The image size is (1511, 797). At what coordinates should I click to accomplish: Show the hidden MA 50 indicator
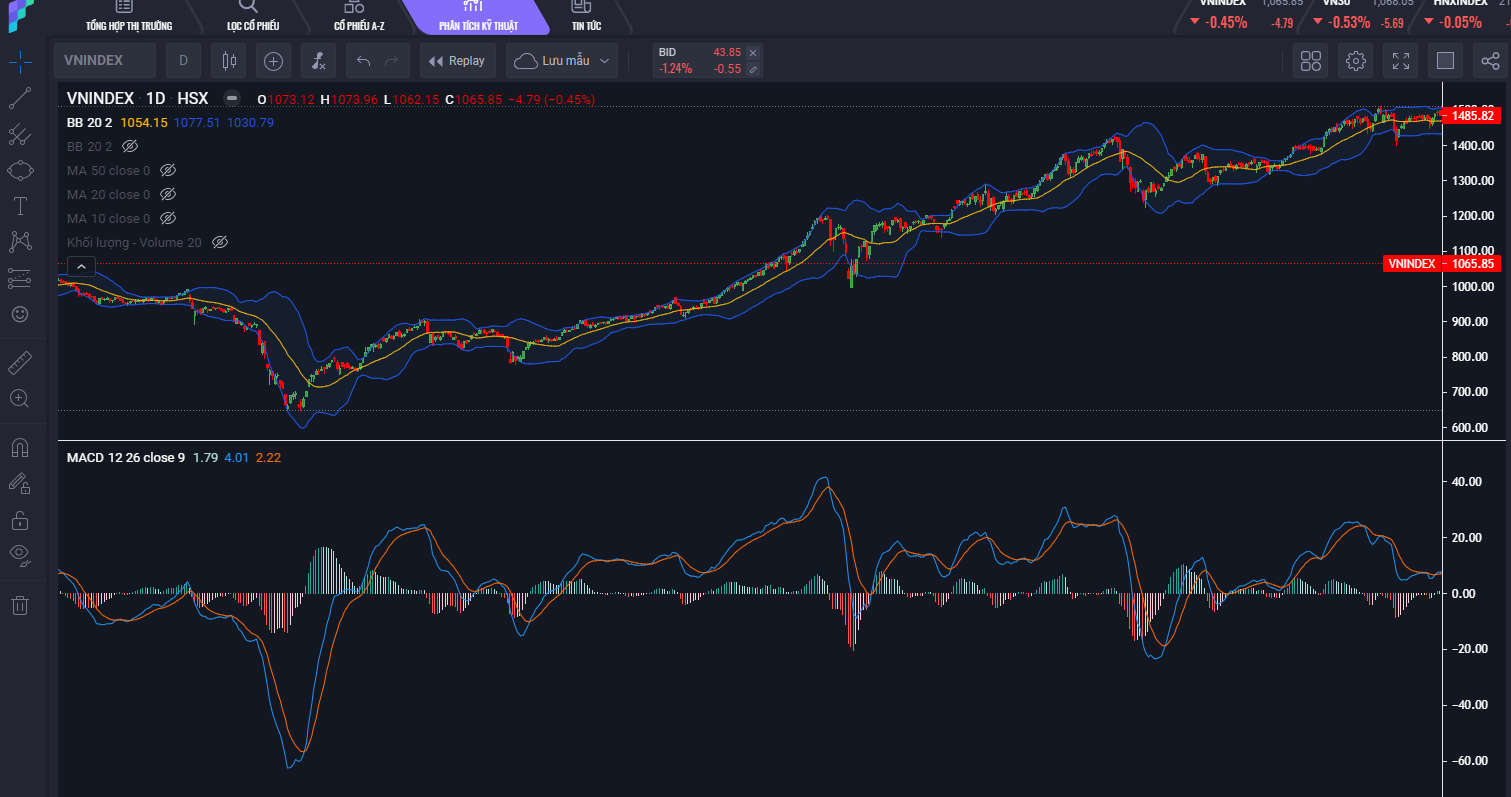click(168, 170)
